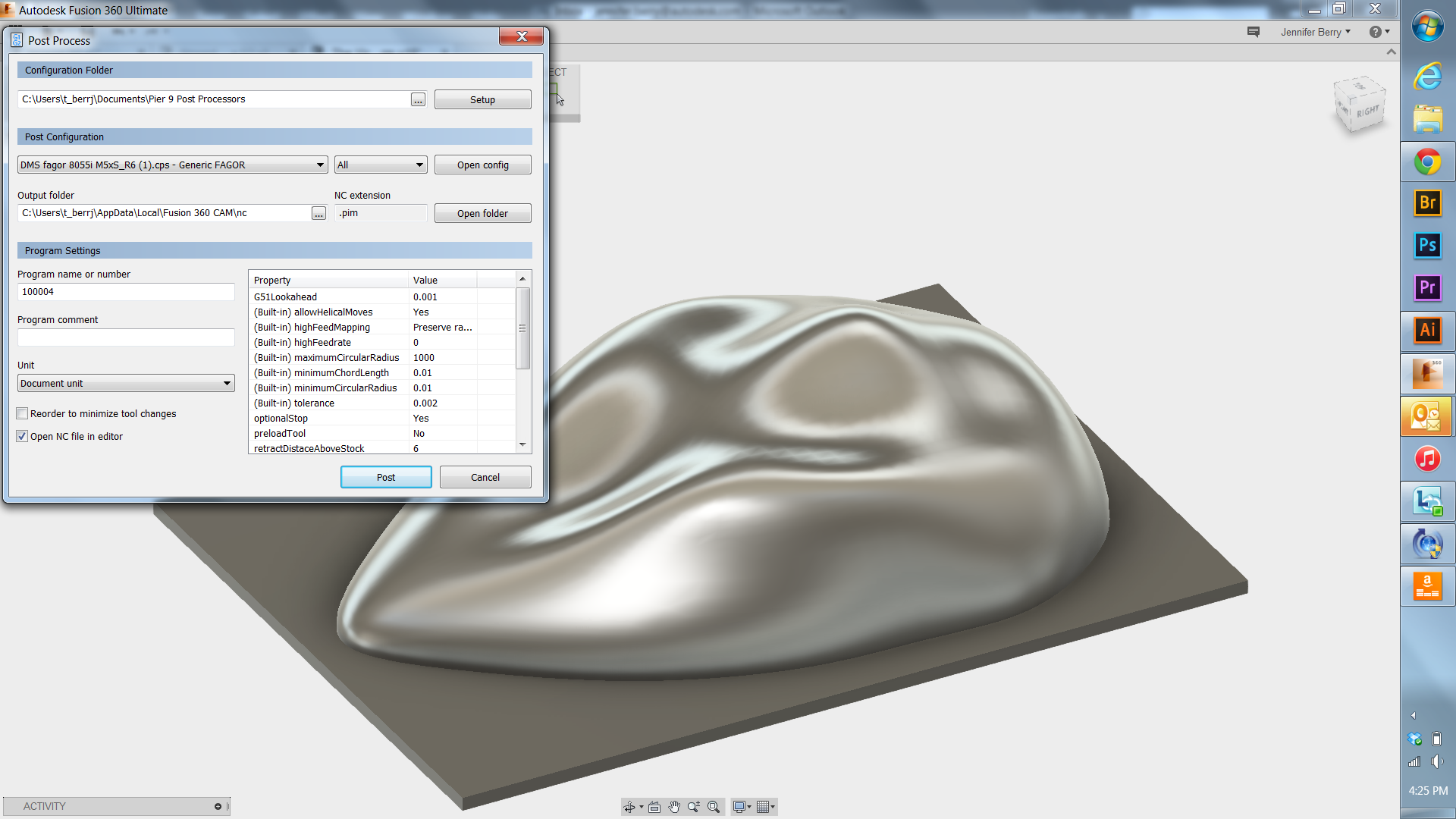This screenshot has height=819, width=1456.
Task: Open the All filter dropdown
Action: (x=381, y=165)
